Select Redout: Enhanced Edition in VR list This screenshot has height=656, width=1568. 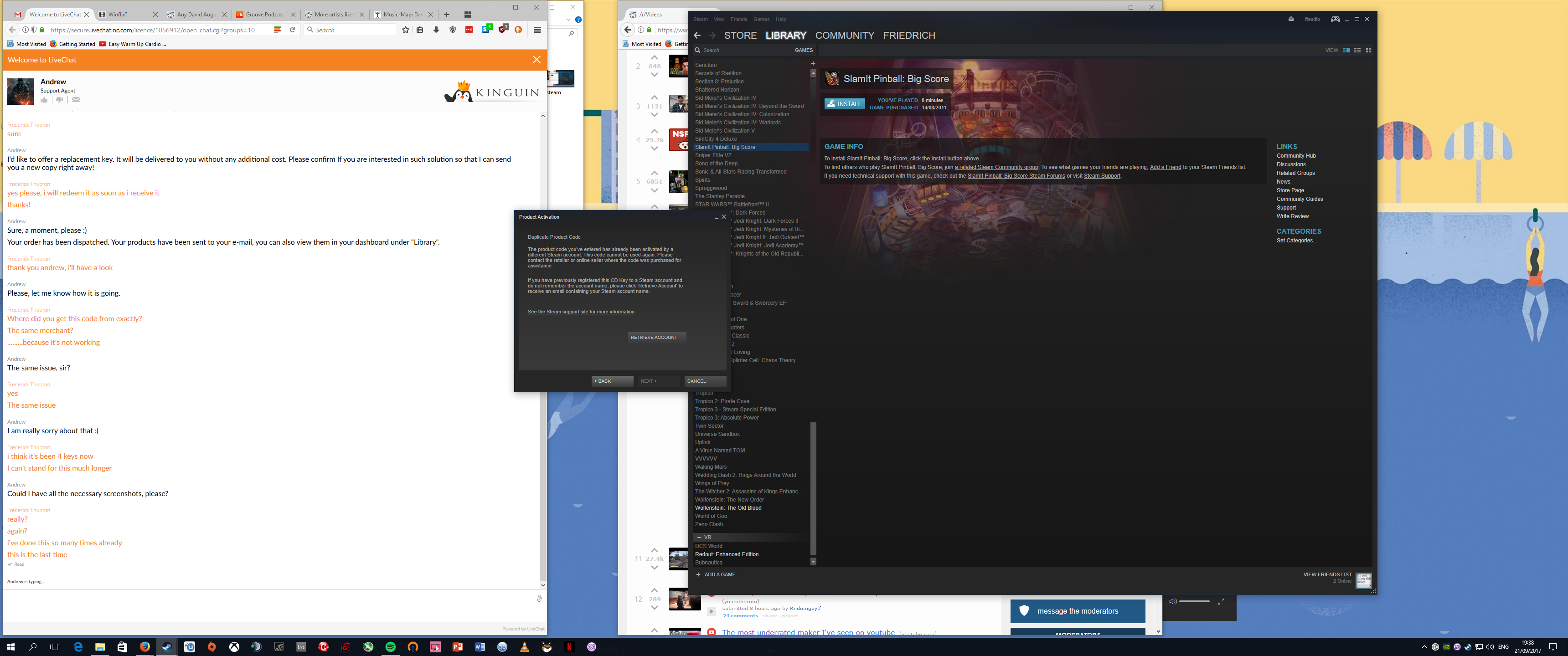coord(727,554)
